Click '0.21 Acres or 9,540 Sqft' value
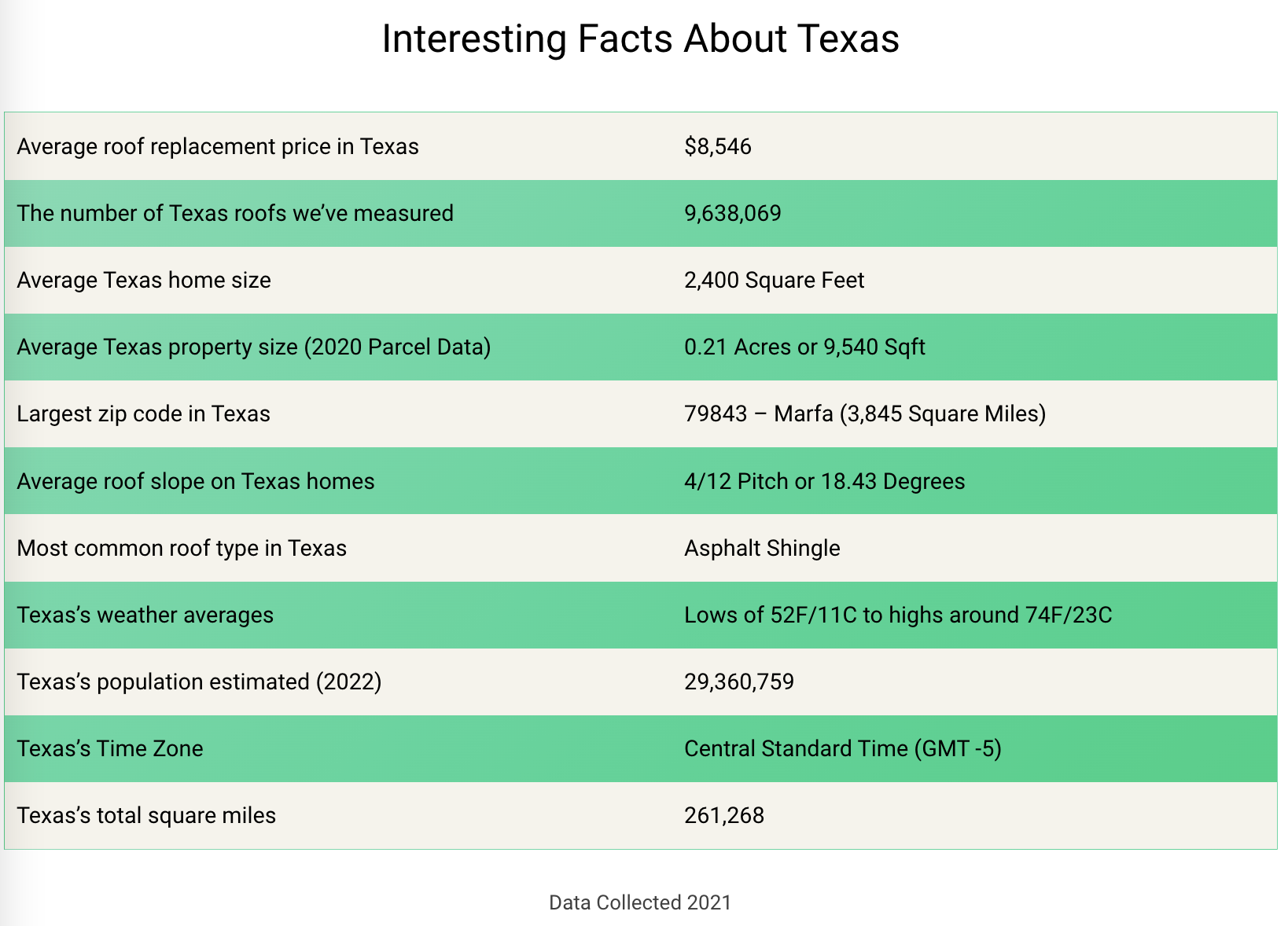The image size is (1288, 926). click(804, 347)
